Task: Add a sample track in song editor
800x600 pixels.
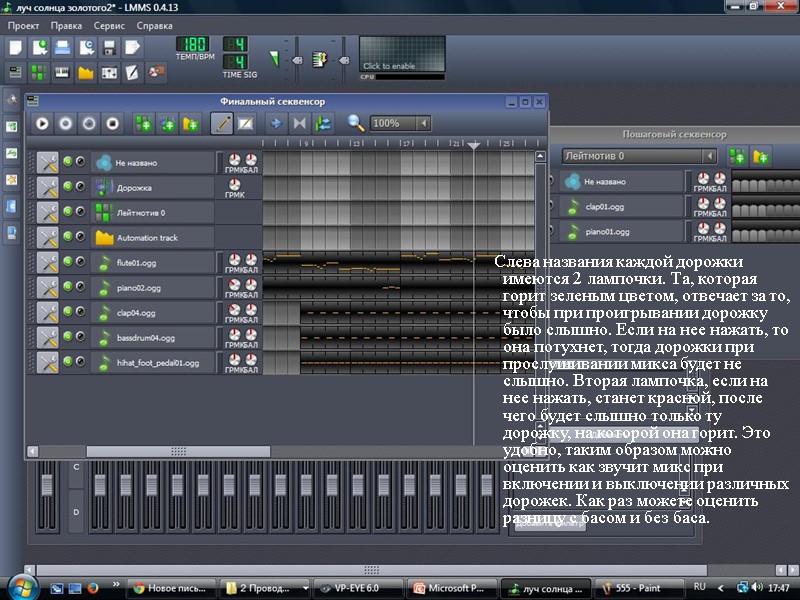Action: click(167, 123)
